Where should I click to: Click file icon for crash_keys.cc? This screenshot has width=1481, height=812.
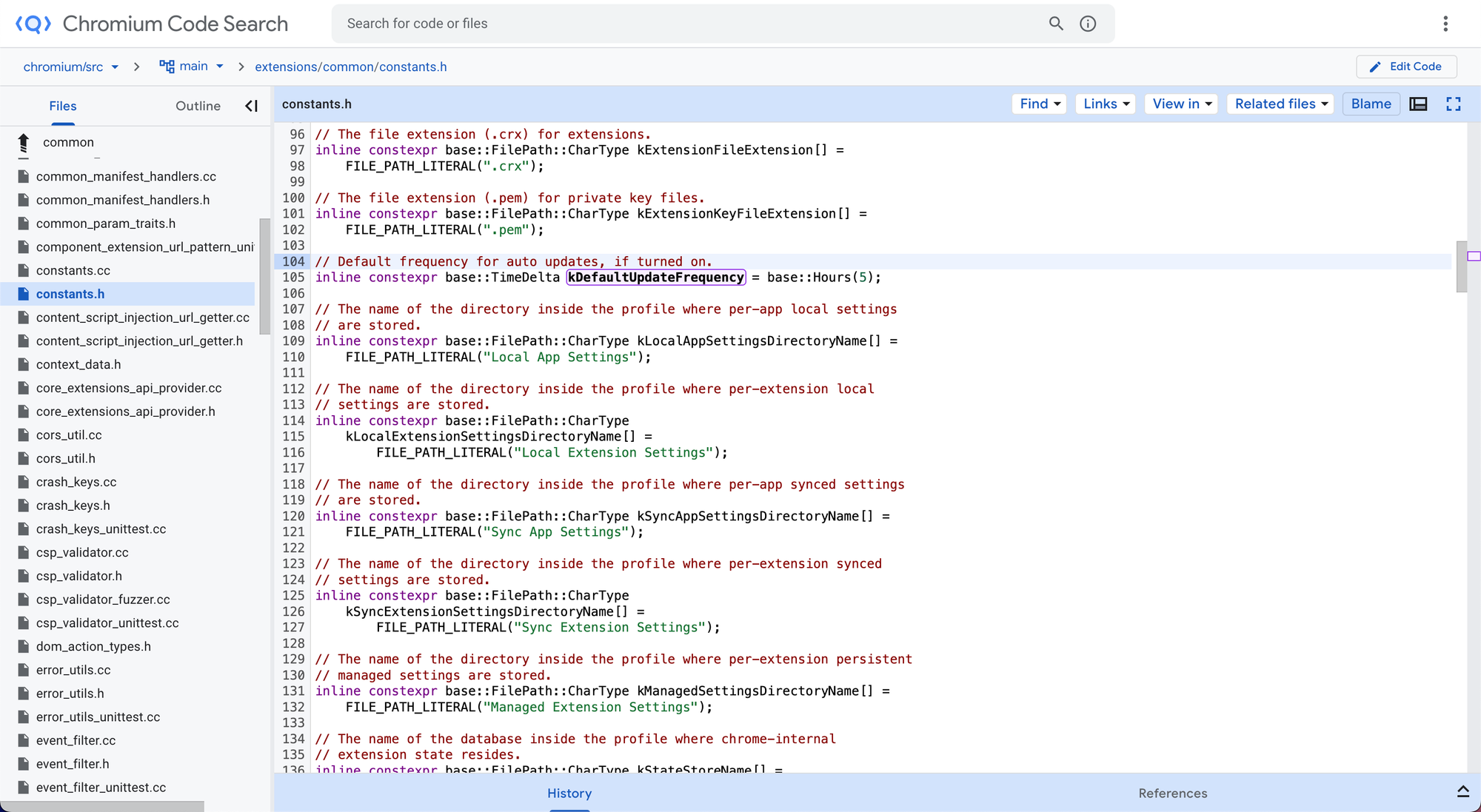[x=24, y=482]
